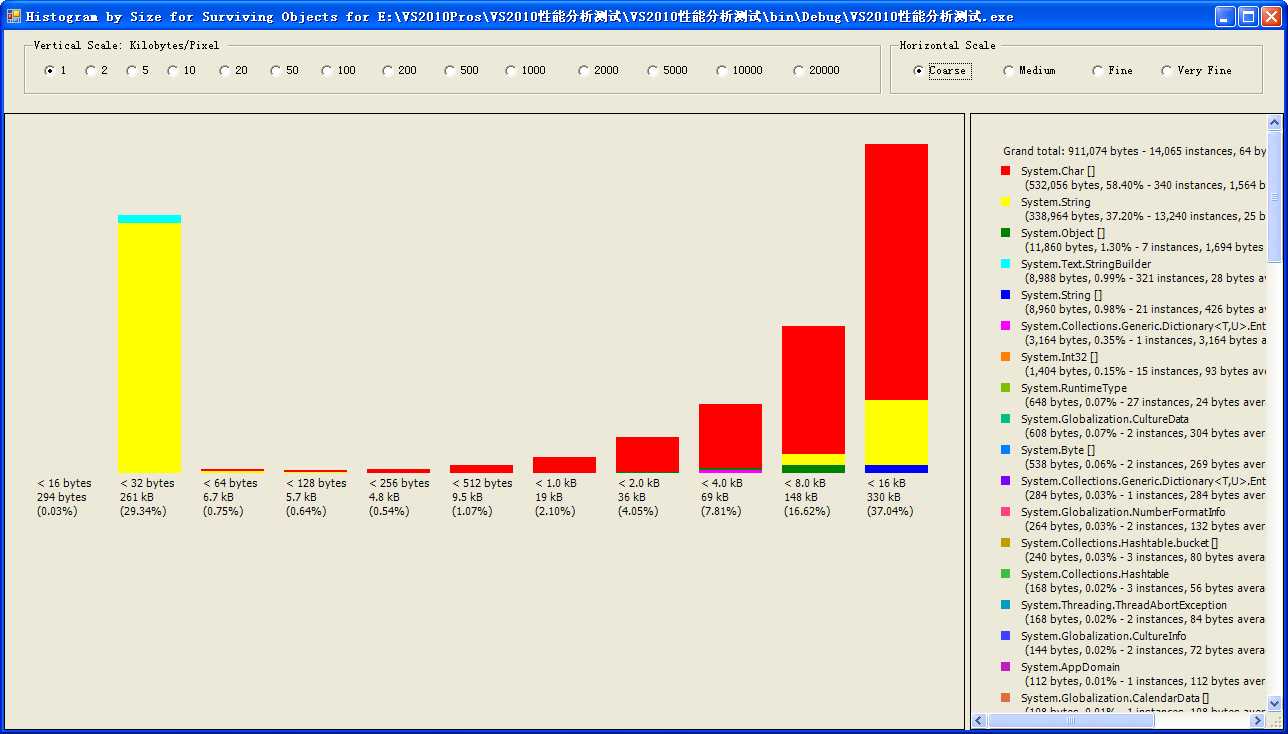
Task: Click the yellow bar for < 32 bytes
Action: click(x=149, y=348)
